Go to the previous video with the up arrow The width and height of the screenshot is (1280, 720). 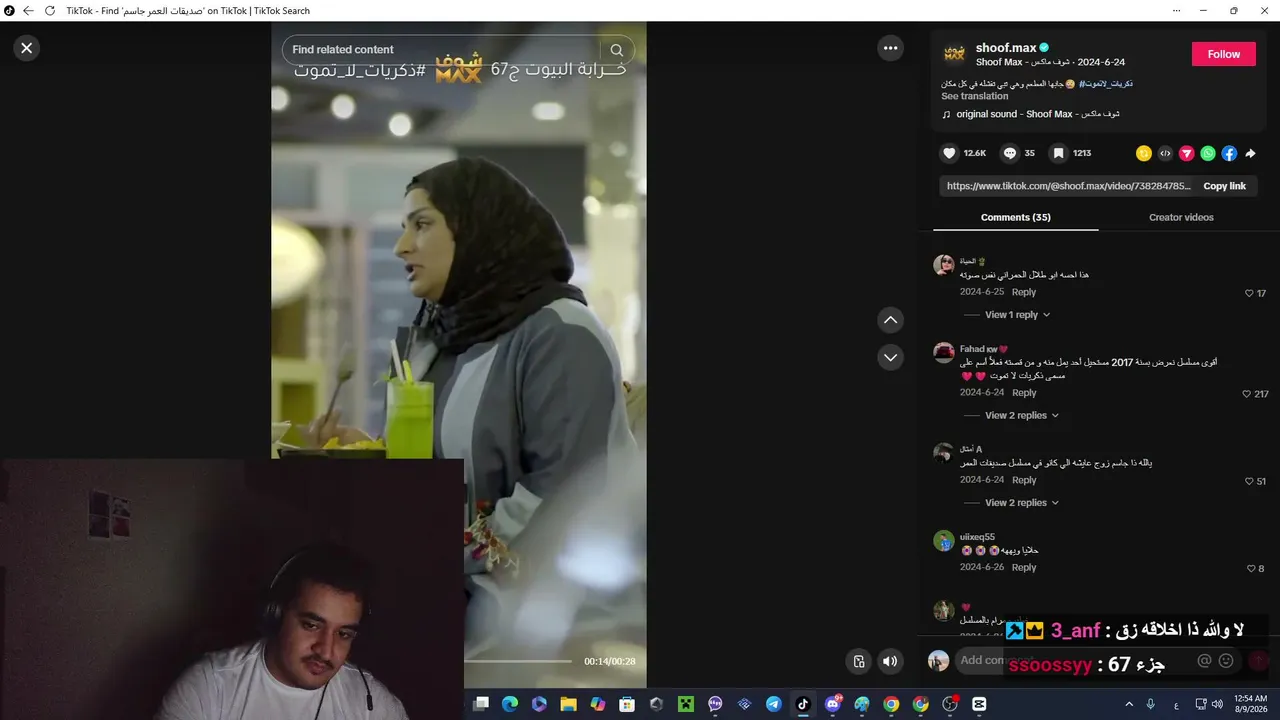point(890,320)
